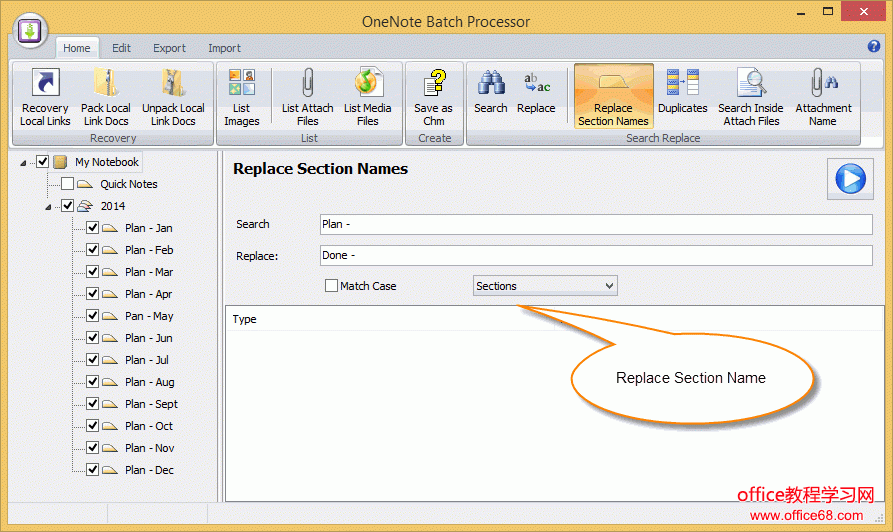Click in the Replace text field
The image size is (893, 532).
click(x=595, y=256)
